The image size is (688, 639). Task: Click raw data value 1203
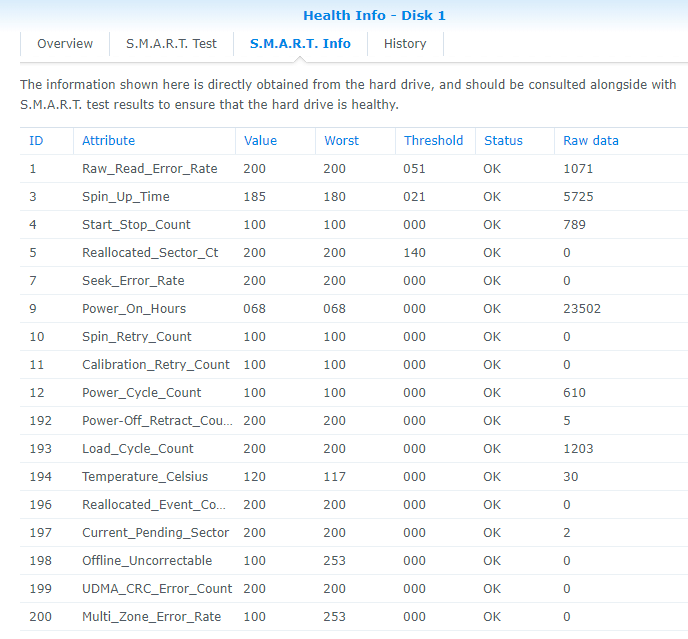click(x=578, y=449)
